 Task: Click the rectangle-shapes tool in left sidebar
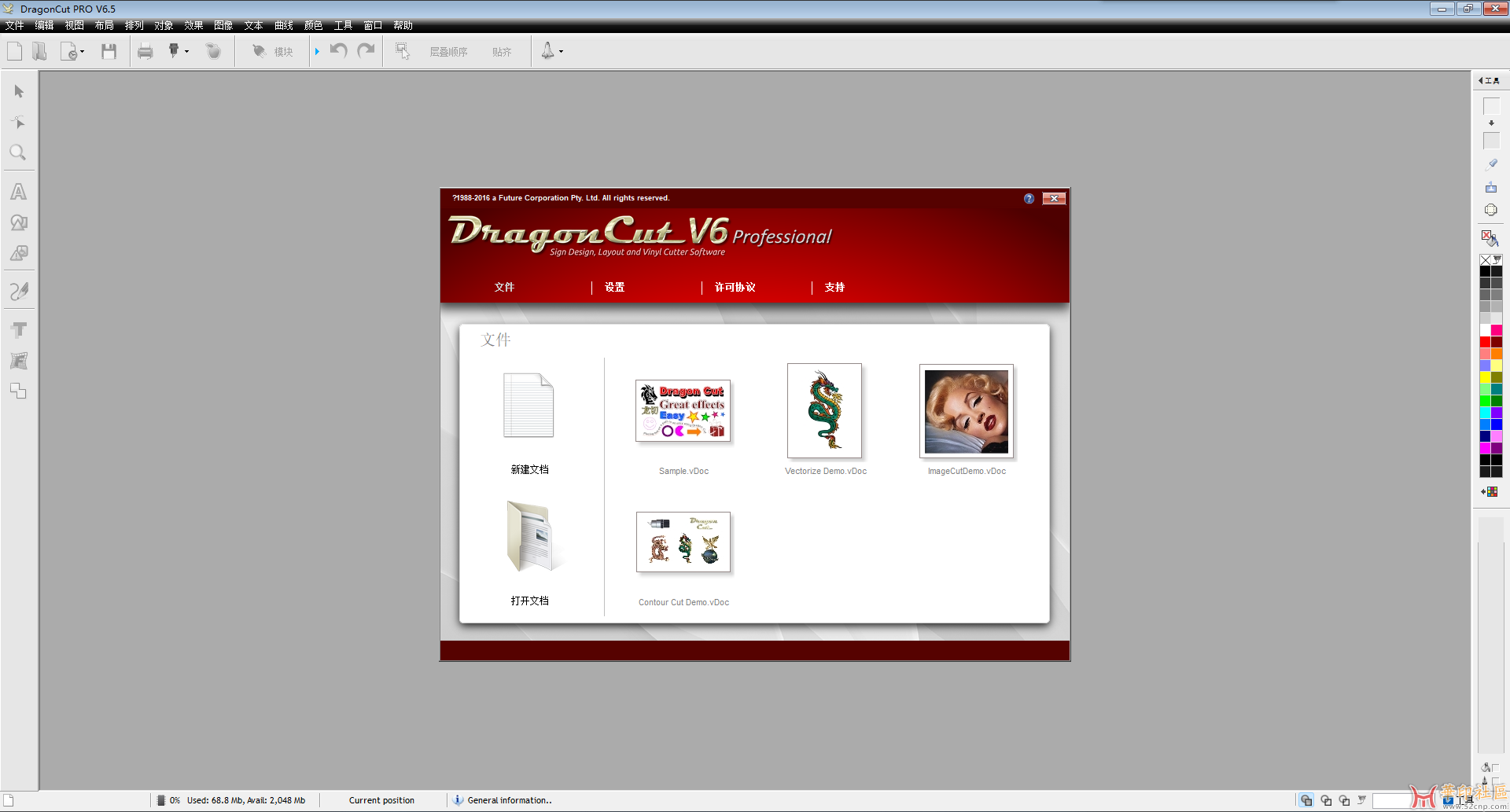(x=19, y=253)
